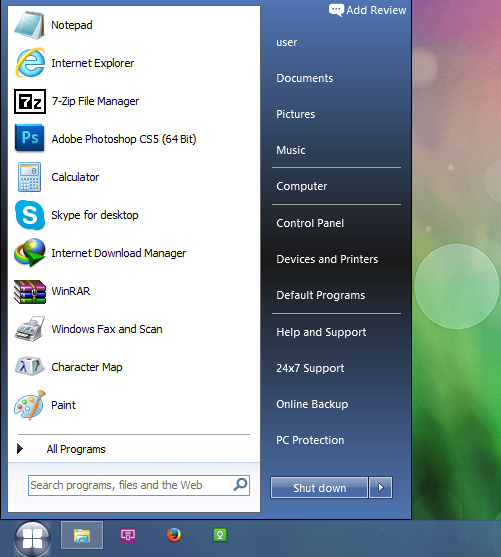The width and height of the screenshot is (501, 557).
Task: Select the Internet Explorer text label
Action: tap(93, 63)
